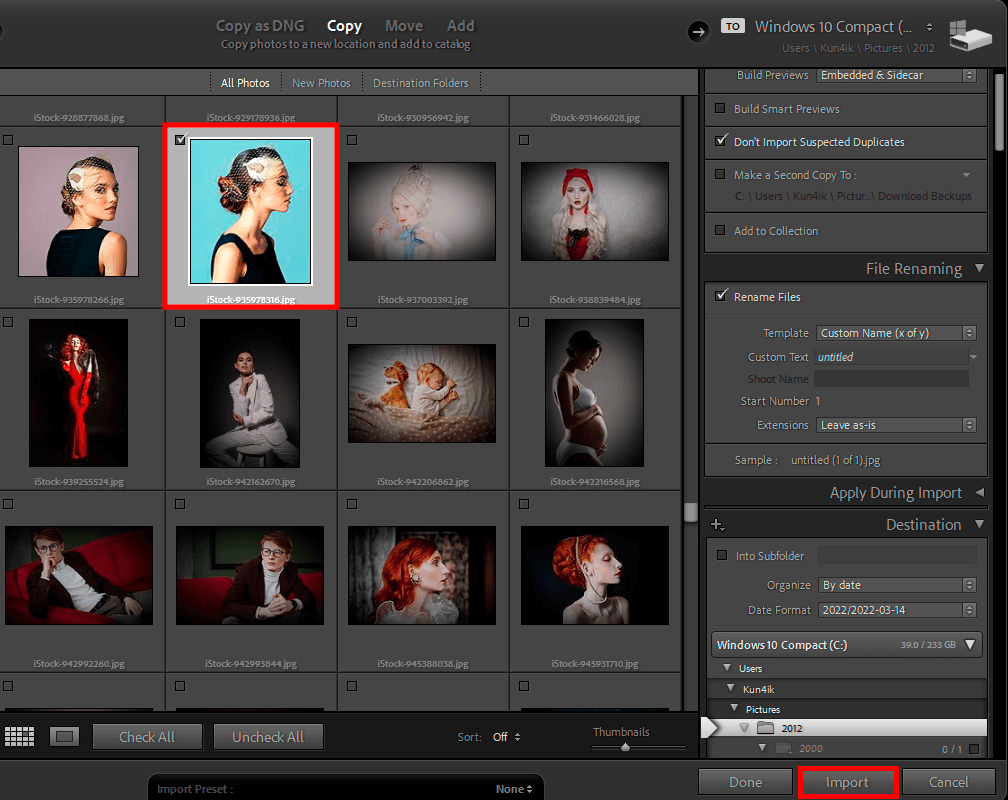
Task: Check the iStock-937003392.jpg photo checkbox
Action: (x=352, y=140)
